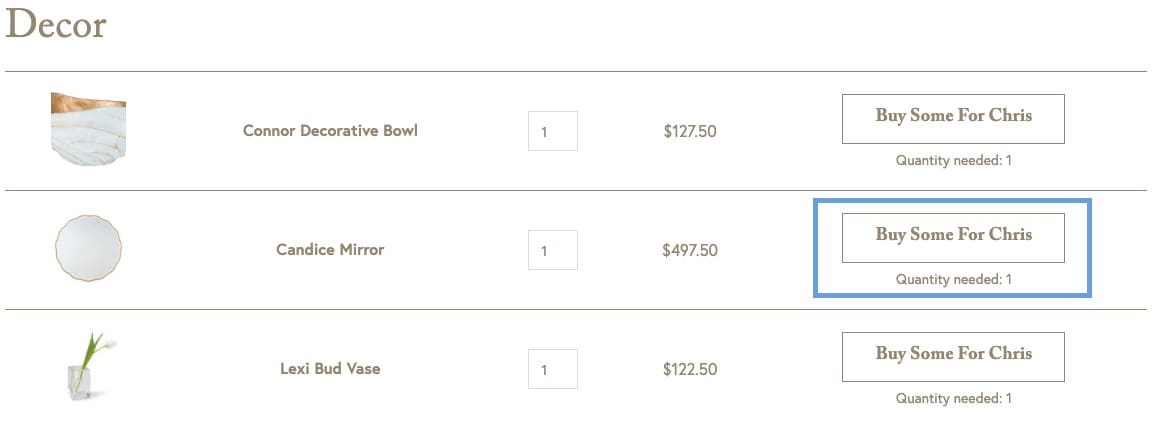Click the $122.50 price text
Screen dimensions: 1154x422
690,369
